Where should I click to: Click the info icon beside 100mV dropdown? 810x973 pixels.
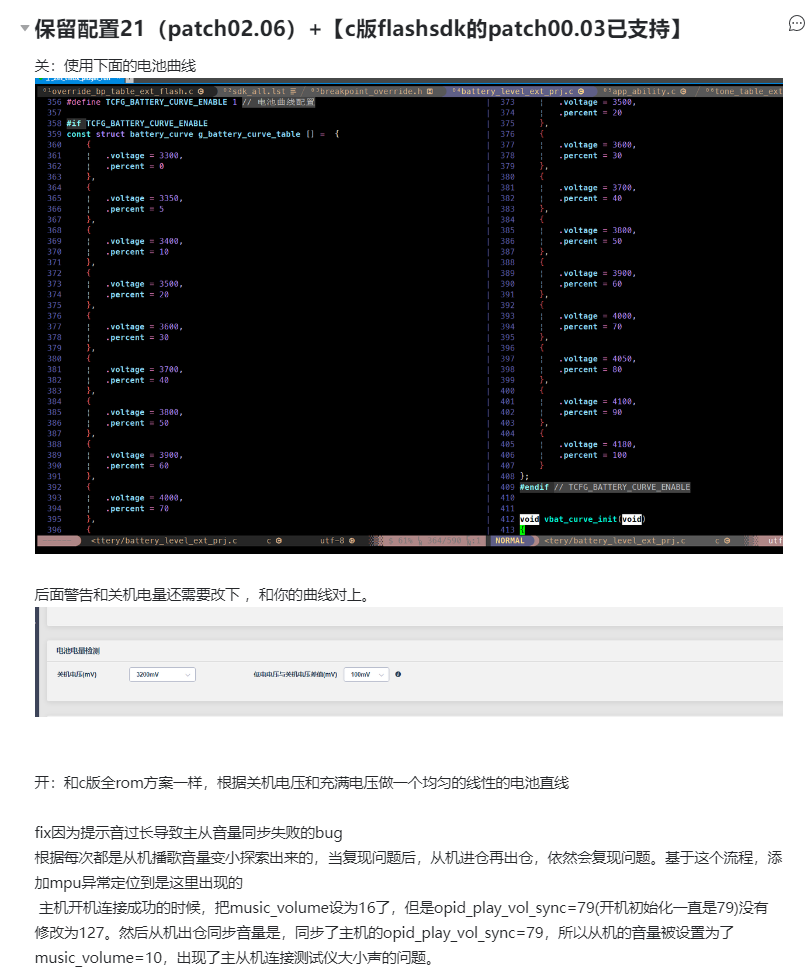[398, 675]
